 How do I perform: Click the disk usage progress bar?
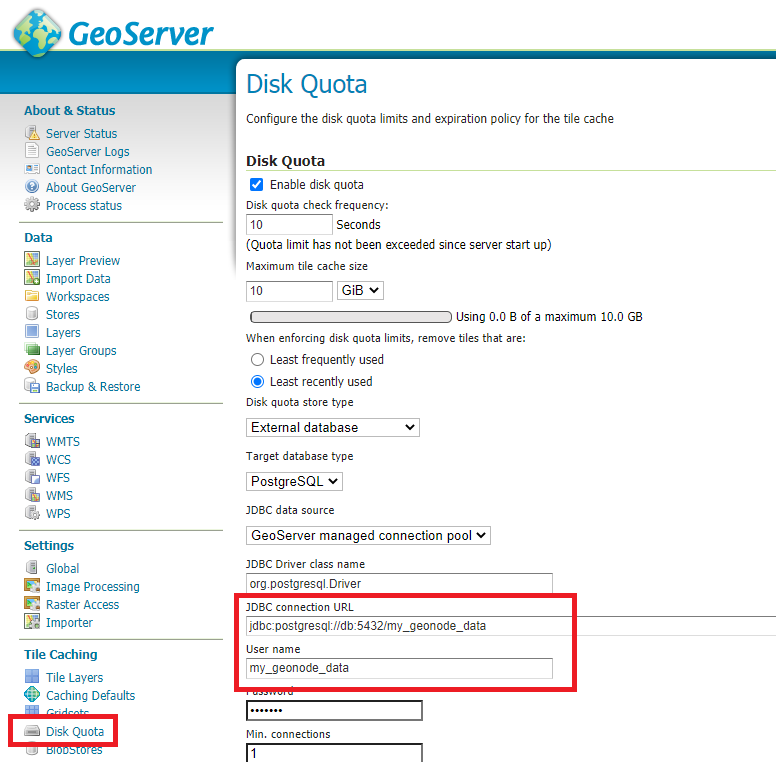click(349, 317)
